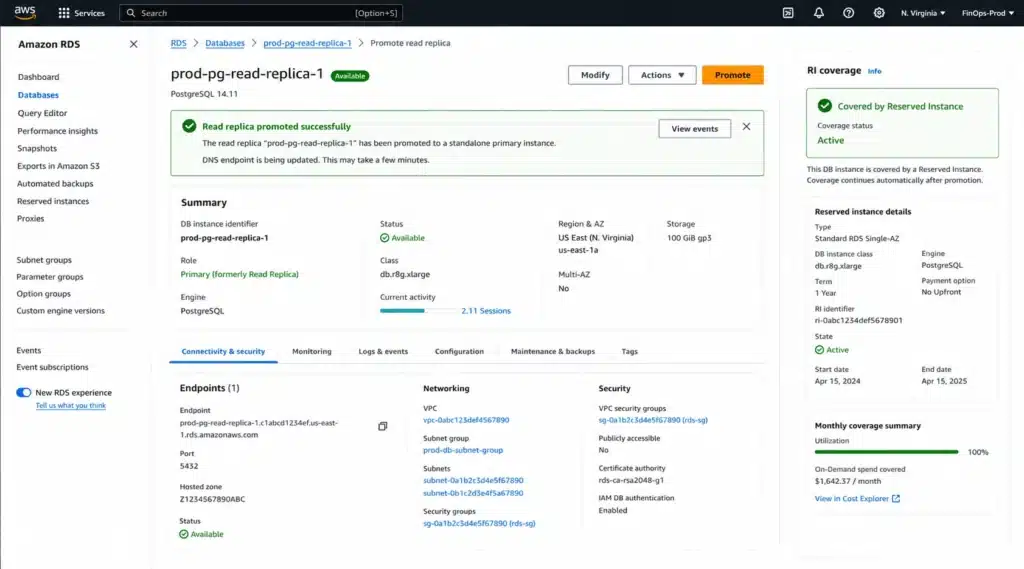Open the Configuration tab
This screenshot has width=1024, height=569.
tap(459, 351)
